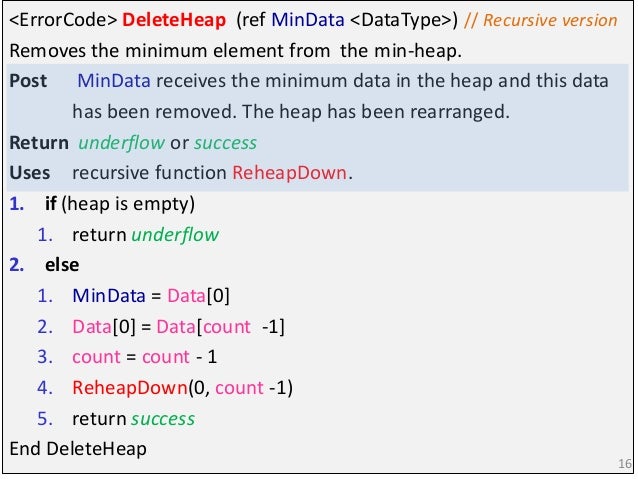Click the green 'success' word in the Return line
The image size is (638, 479).
[224, 142]
